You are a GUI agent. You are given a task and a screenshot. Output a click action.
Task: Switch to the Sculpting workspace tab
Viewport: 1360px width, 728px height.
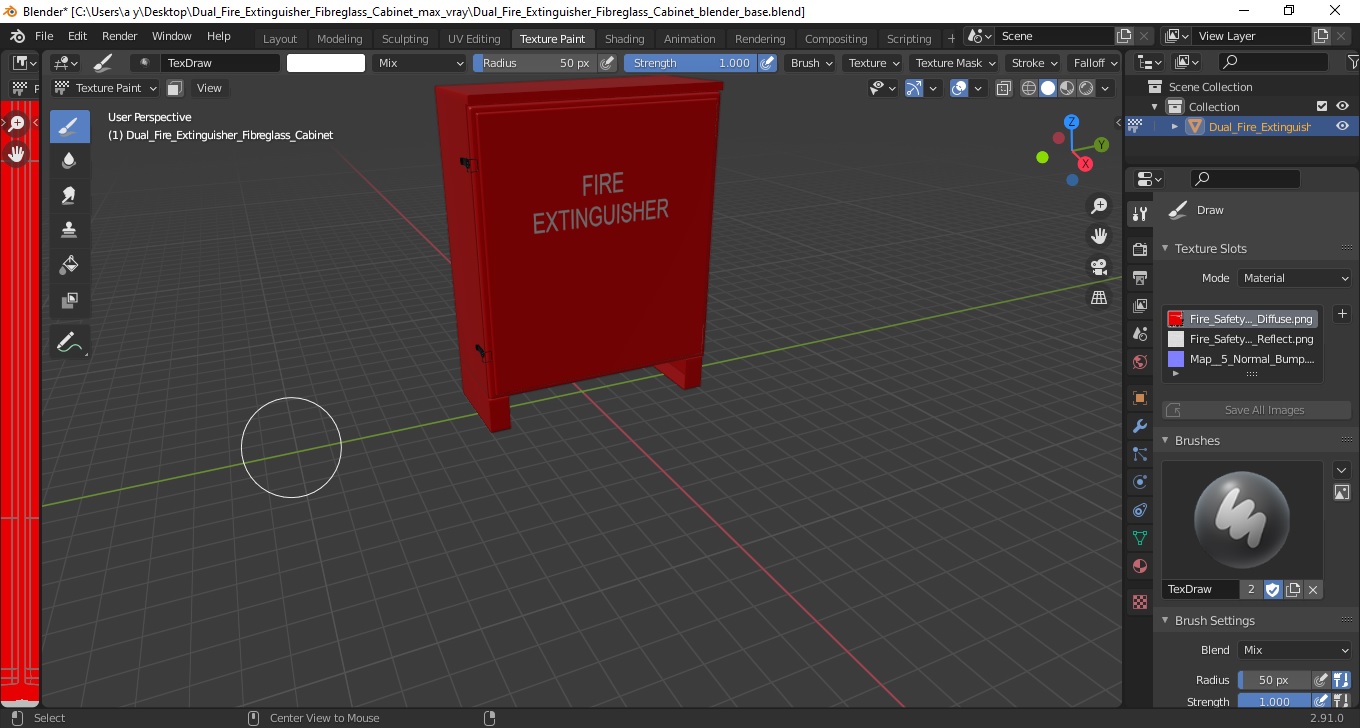(405, 39)
